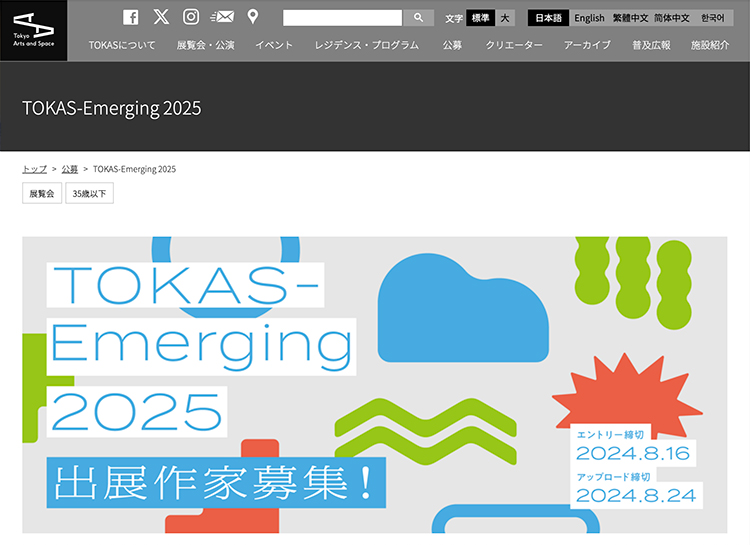Set text size to 標準
Screen dimensions: 750x545
click(x=480, y=18)
